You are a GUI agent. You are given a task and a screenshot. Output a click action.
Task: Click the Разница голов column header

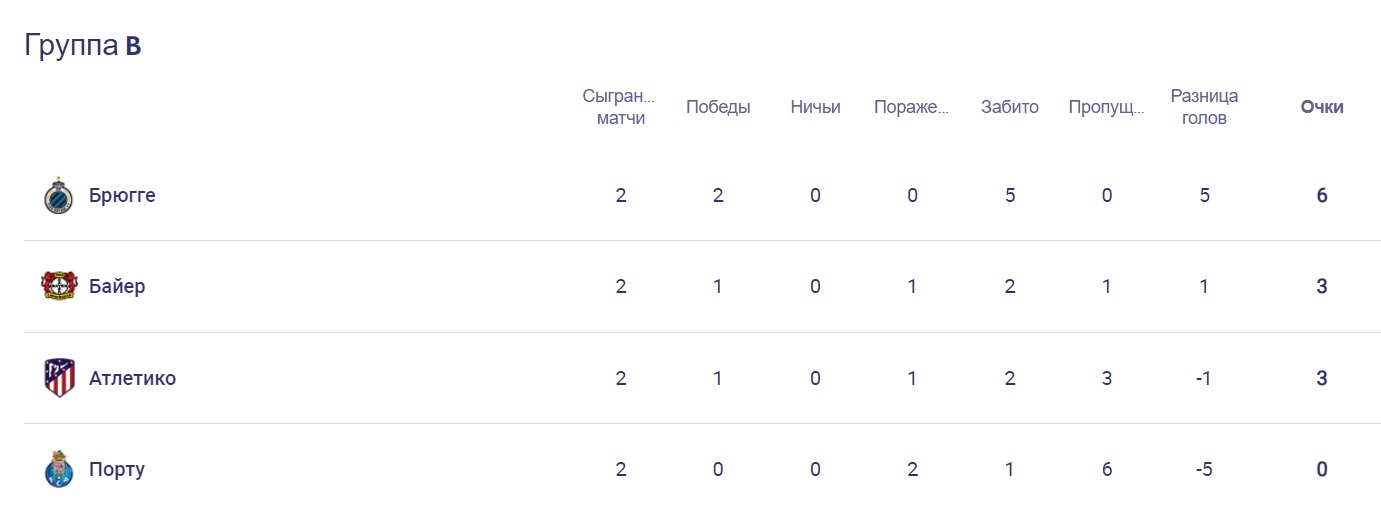(1204, 107)
